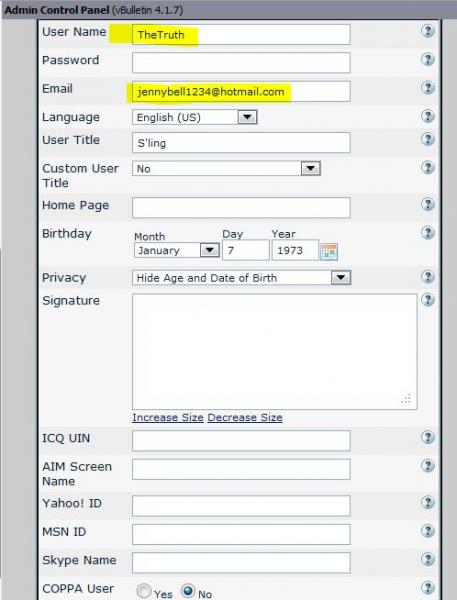Focus the ICQ UIN input field
The height and width of the screenshot is (600, 457).
(x=241, y=441)
